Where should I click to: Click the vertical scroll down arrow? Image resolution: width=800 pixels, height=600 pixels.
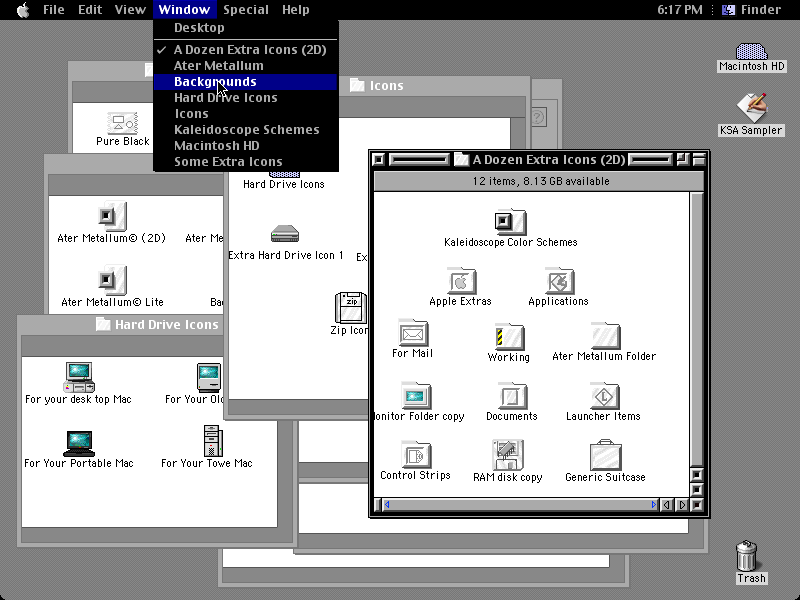[x=697, y=490]
